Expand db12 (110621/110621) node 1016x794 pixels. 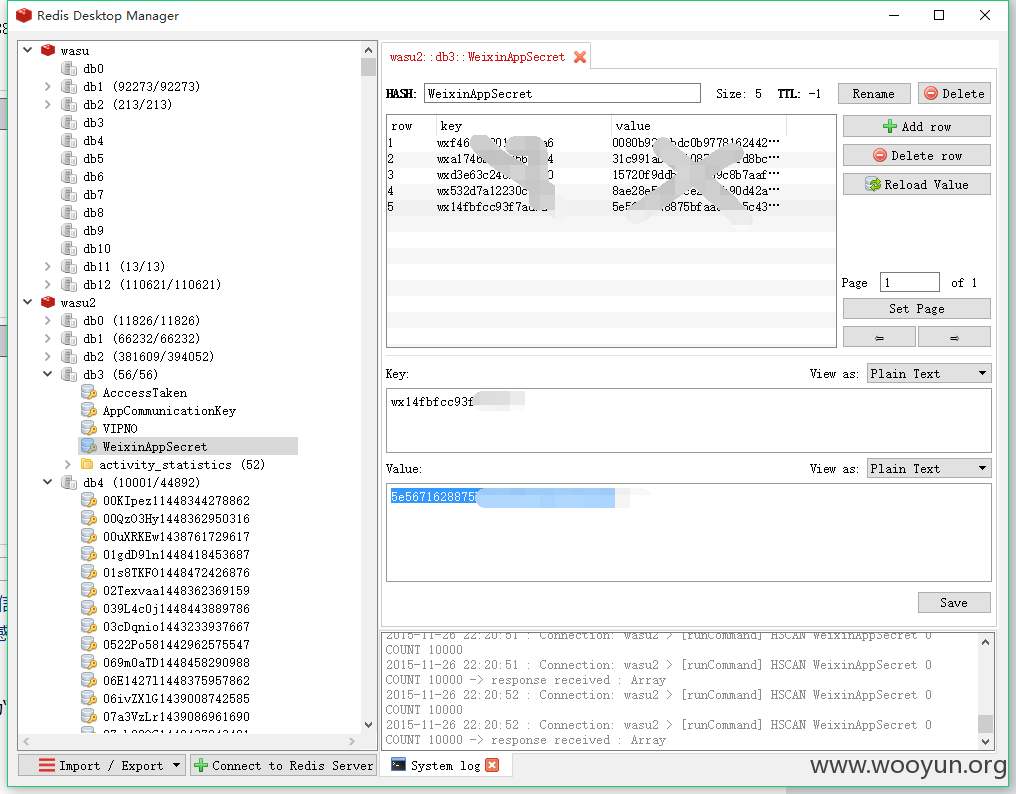click(47, 285)
